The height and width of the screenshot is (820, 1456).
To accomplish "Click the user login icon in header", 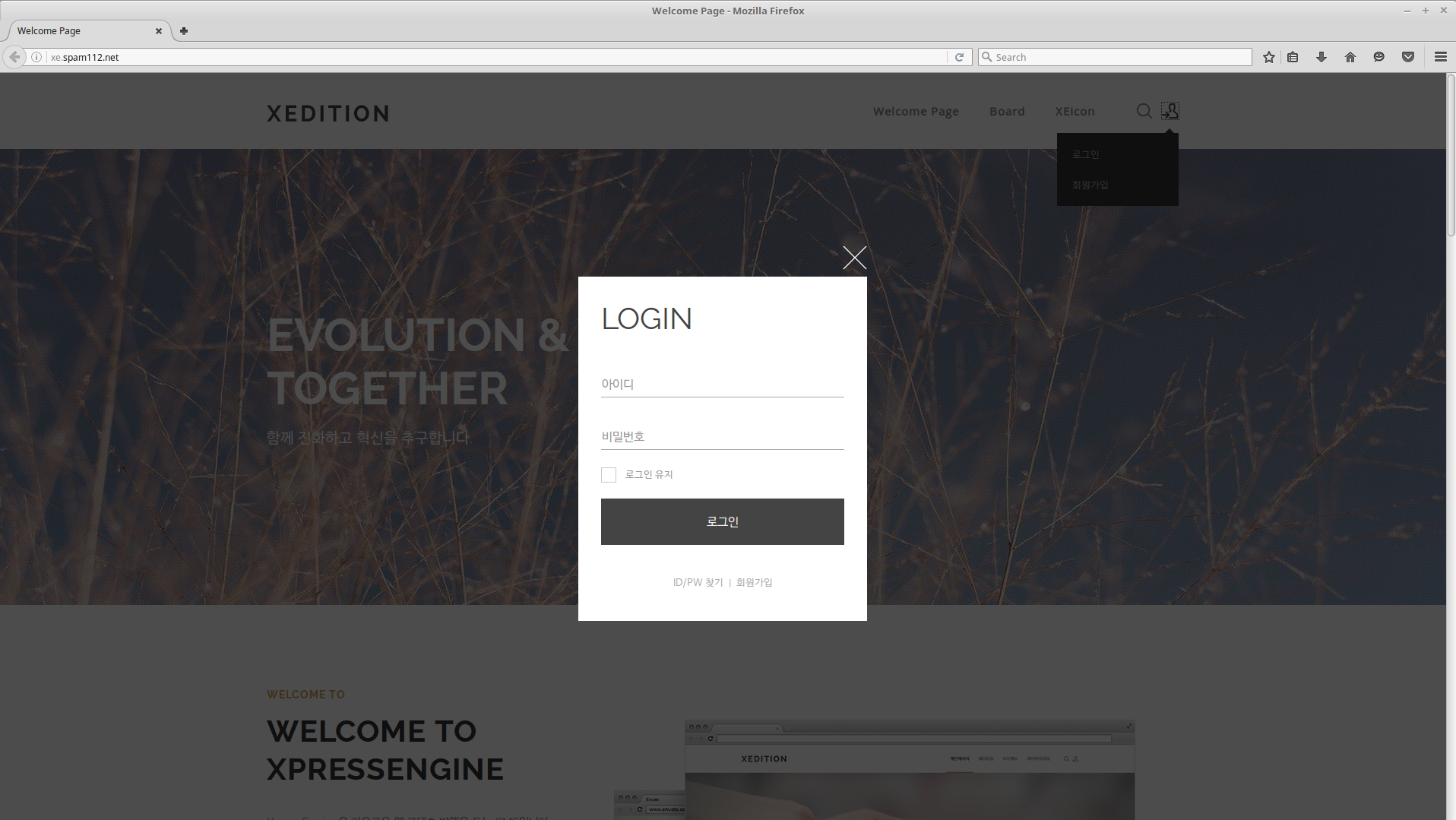I will pyautogui.click(x=1170, y=111).
